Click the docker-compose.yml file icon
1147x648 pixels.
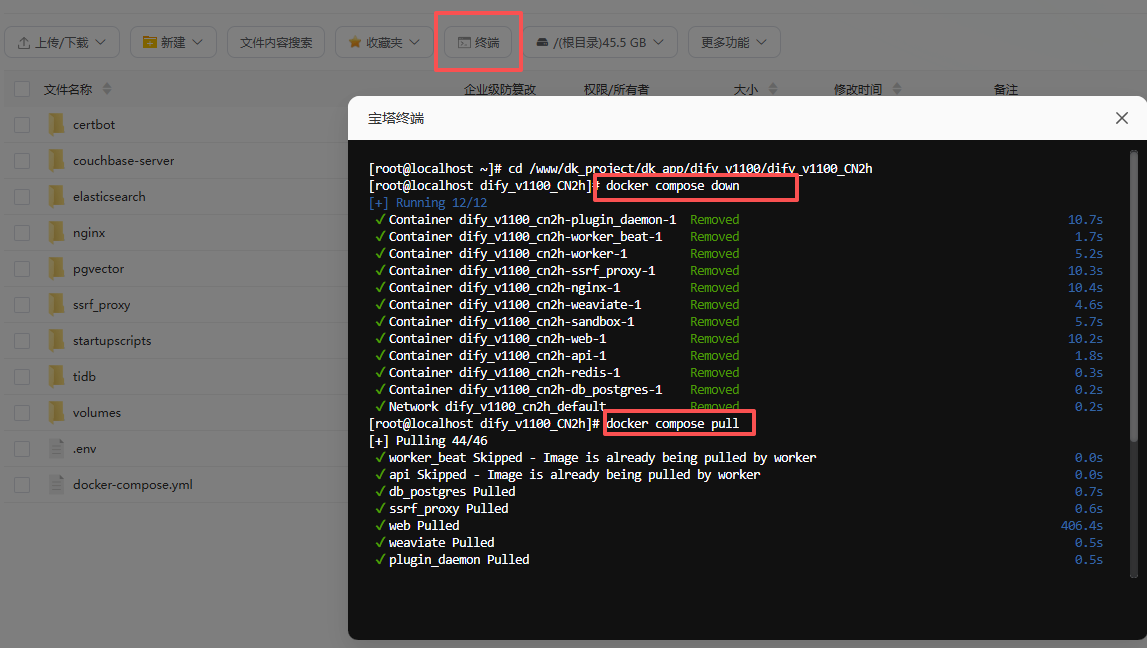coord(56,485)
